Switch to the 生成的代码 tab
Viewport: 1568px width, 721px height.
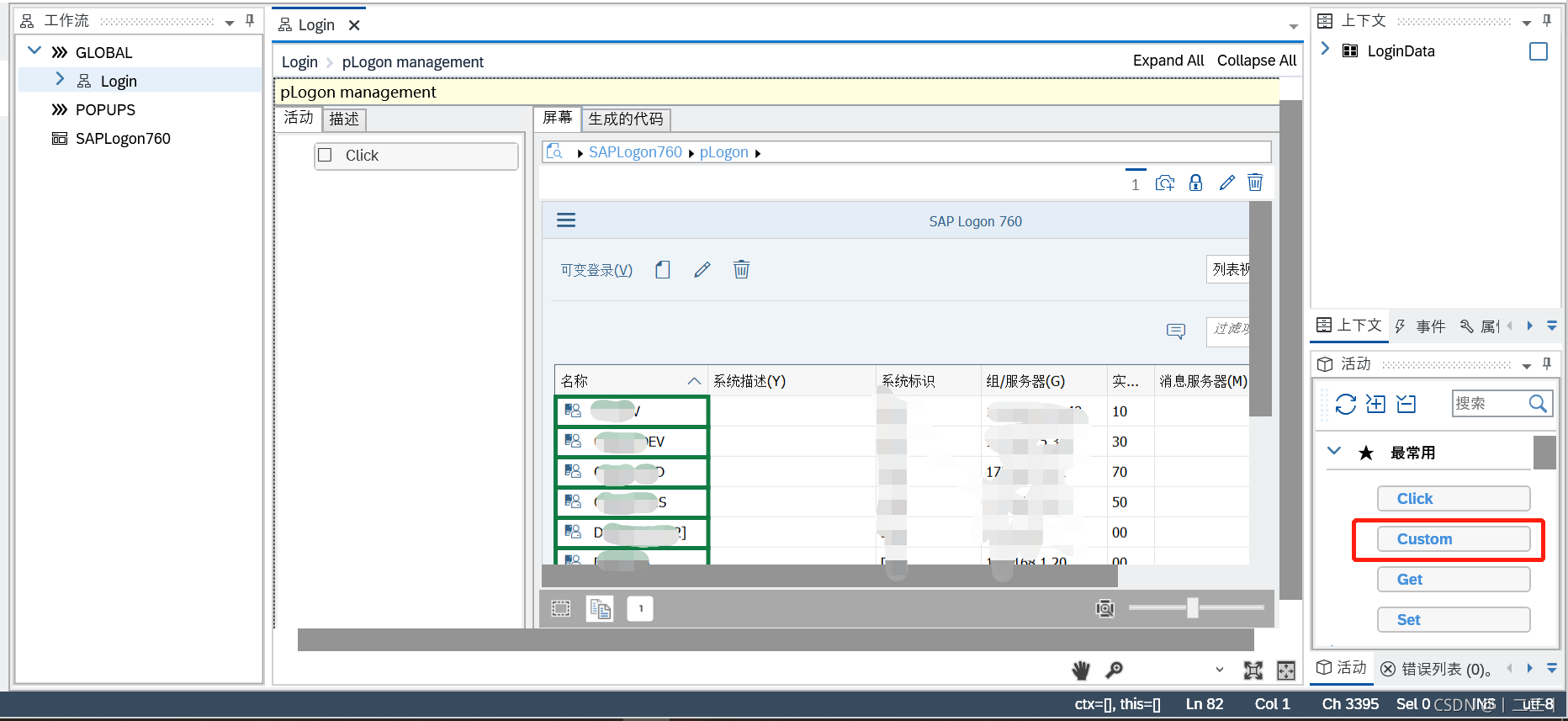click(626, 119)
